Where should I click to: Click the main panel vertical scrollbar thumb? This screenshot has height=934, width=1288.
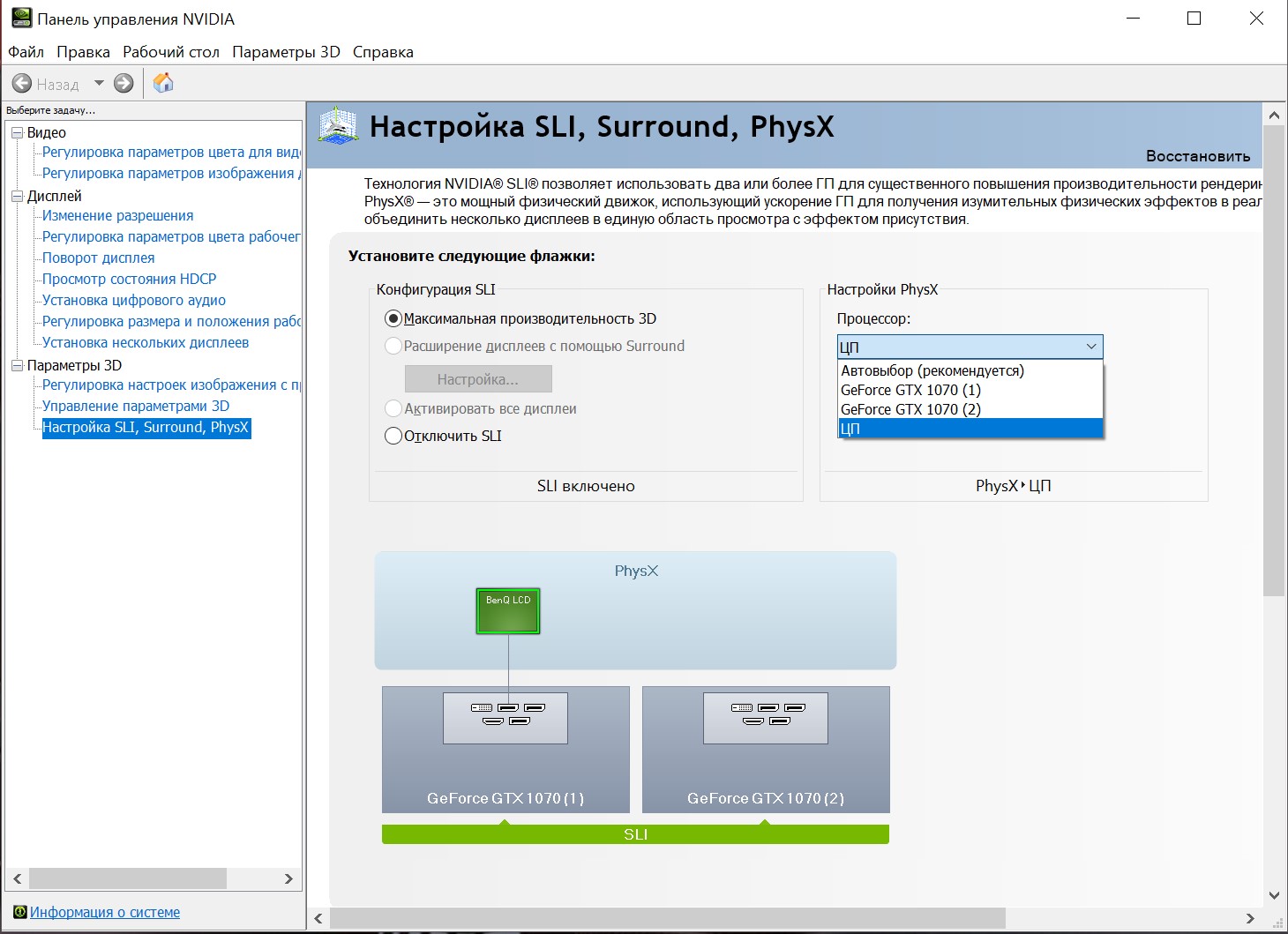coord(1274,361)
